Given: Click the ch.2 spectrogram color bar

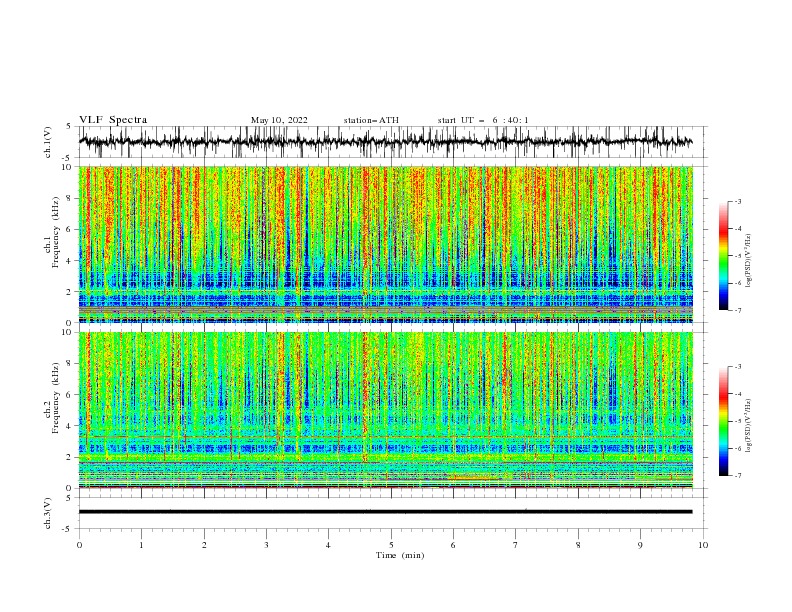Looking at the screenshot, I should pyautogui.click(x=723, y=421).
